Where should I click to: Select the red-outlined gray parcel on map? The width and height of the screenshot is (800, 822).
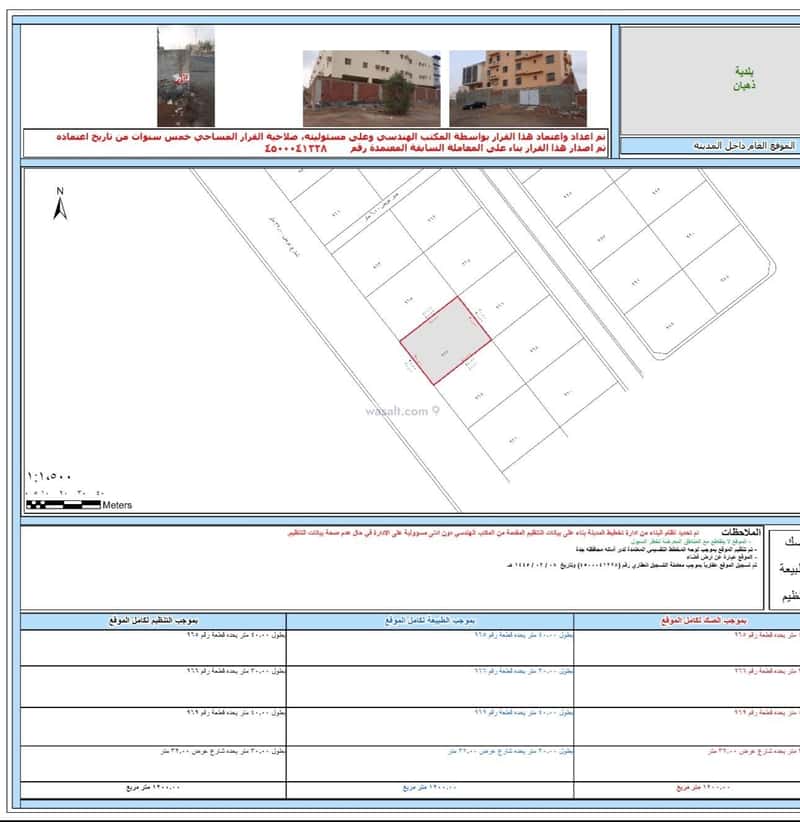pos(446,341)
